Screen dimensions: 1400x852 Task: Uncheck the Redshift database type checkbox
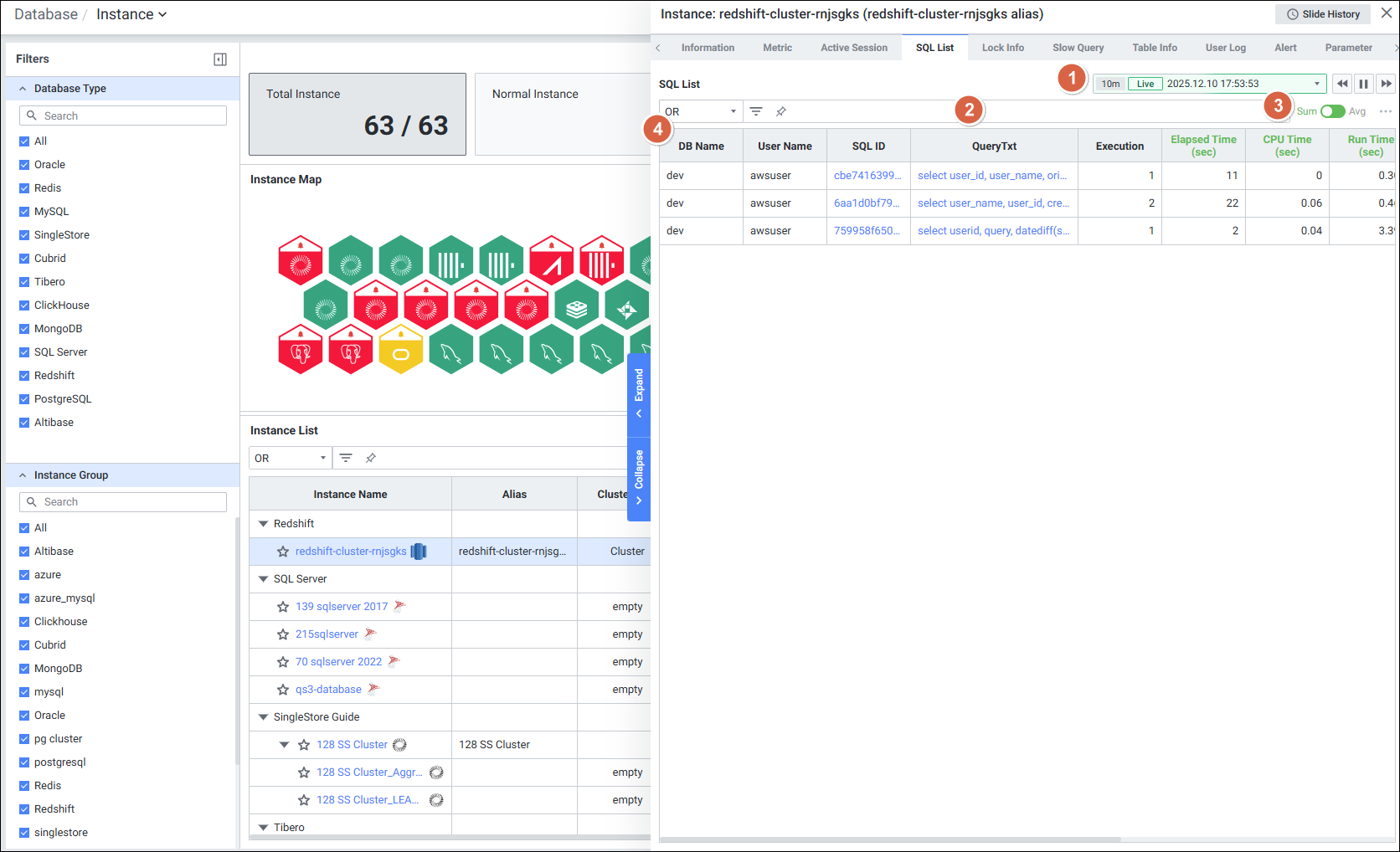click(24, 376)
